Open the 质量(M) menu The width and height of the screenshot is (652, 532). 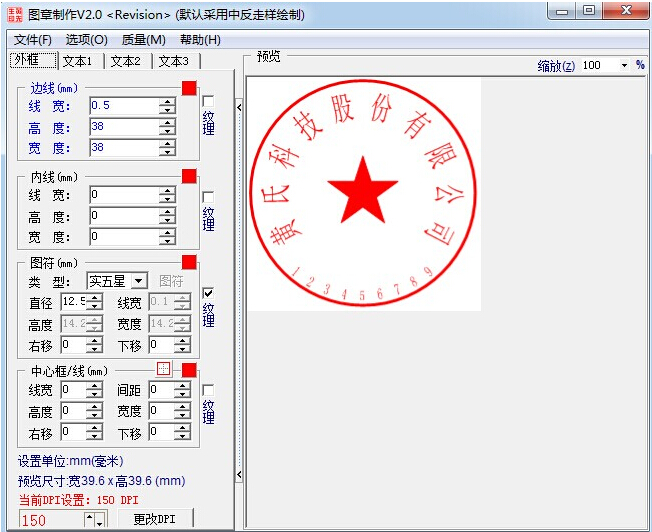tap(143, 40)
